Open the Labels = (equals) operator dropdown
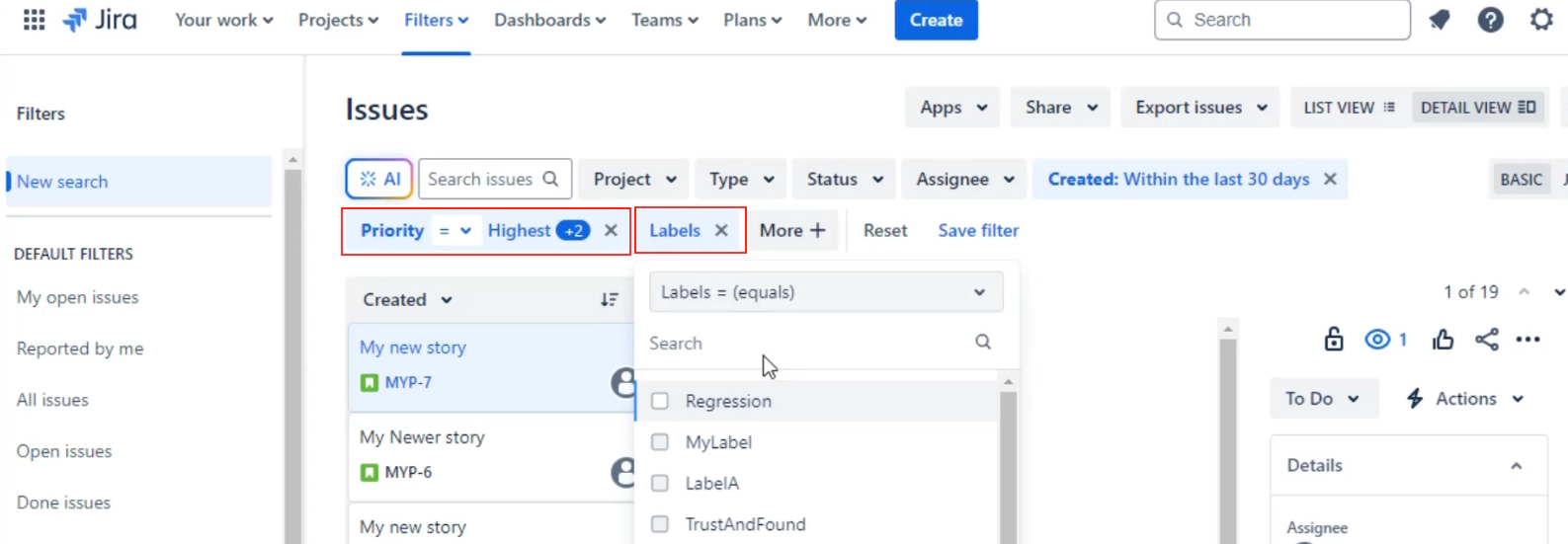The height and width of the screenshot is (544, 1568). click(826, 292)
